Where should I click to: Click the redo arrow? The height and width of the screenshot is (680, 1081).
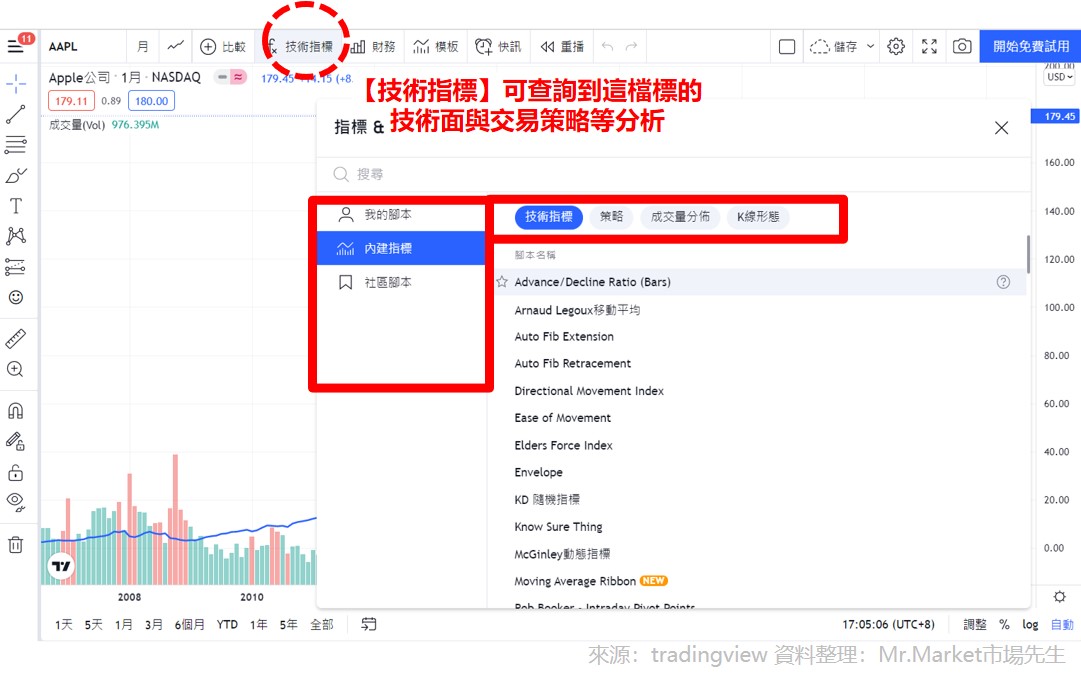click(x=632, y=47)
